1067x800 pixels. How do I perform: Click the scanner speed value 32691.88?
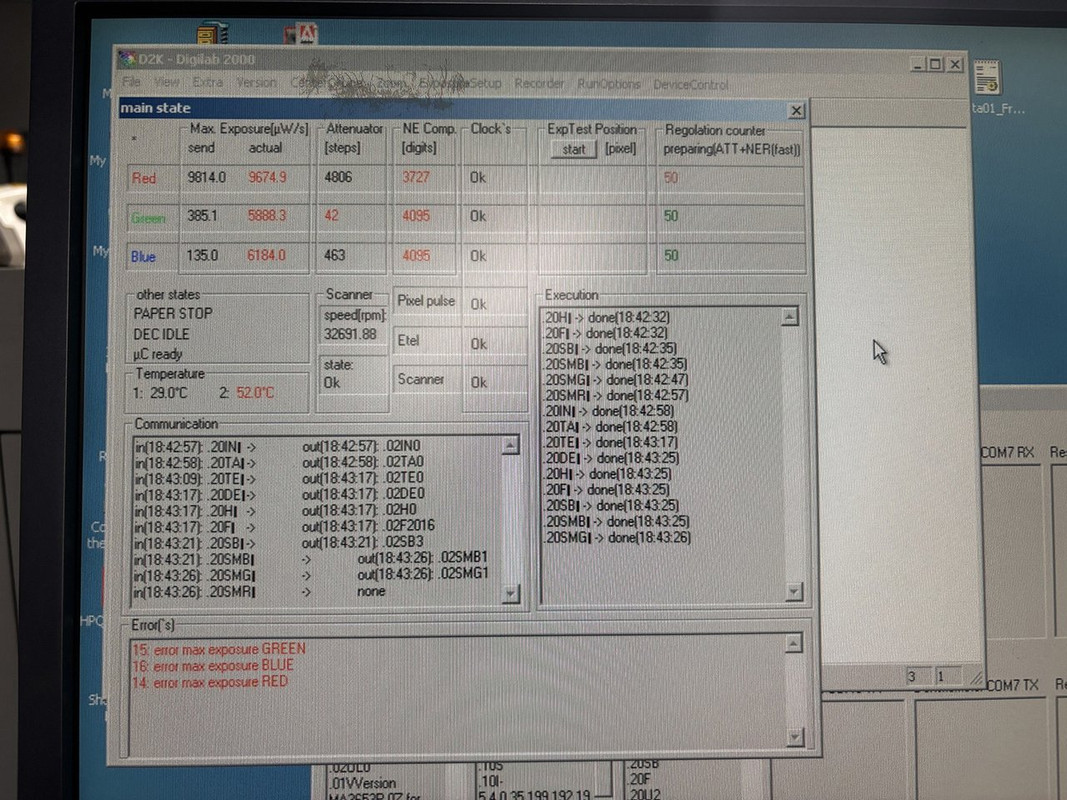(x=350, y=334)
